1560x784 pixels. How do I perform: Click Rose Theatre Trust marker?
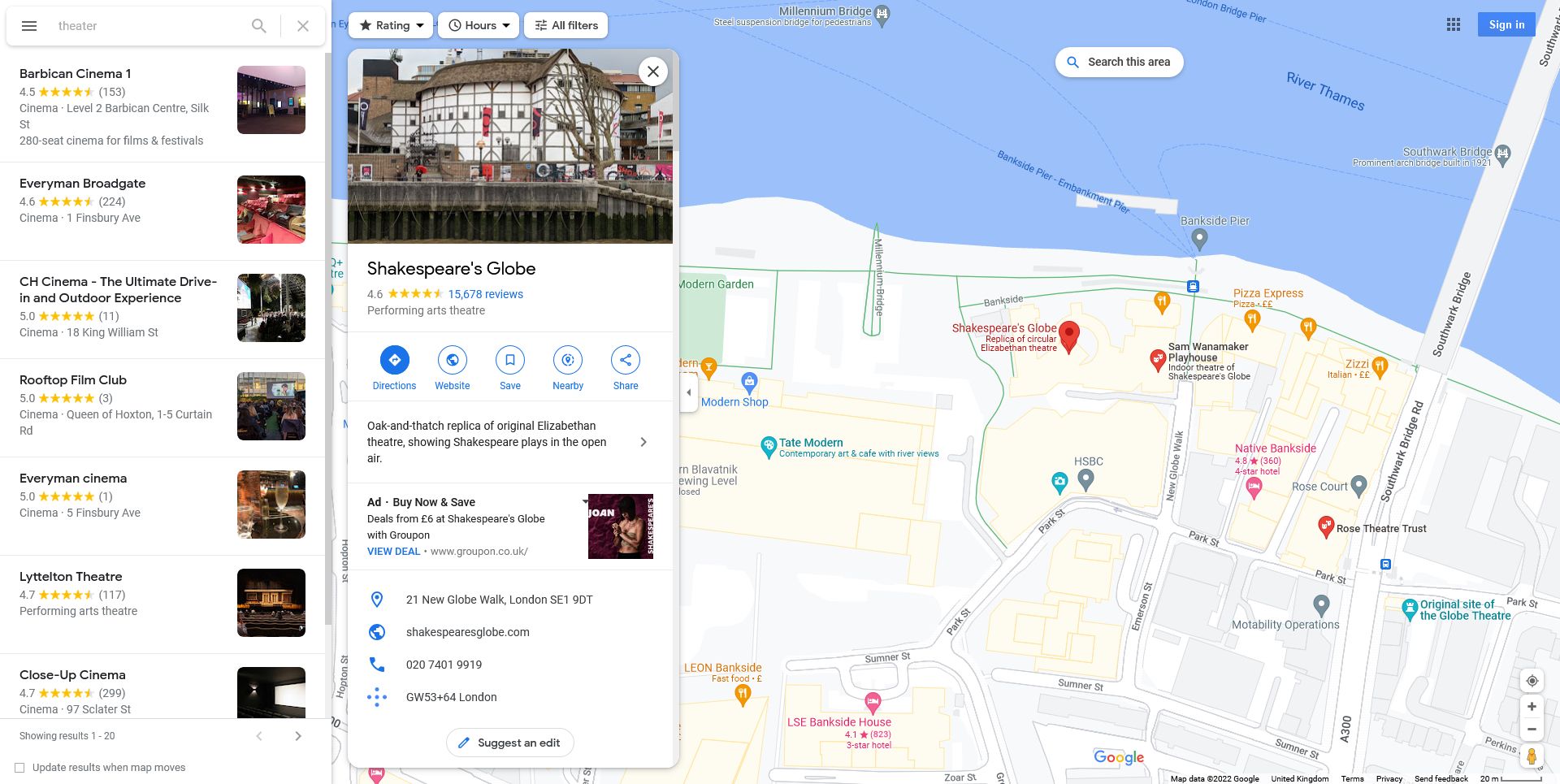click(x=1325, y=526)
